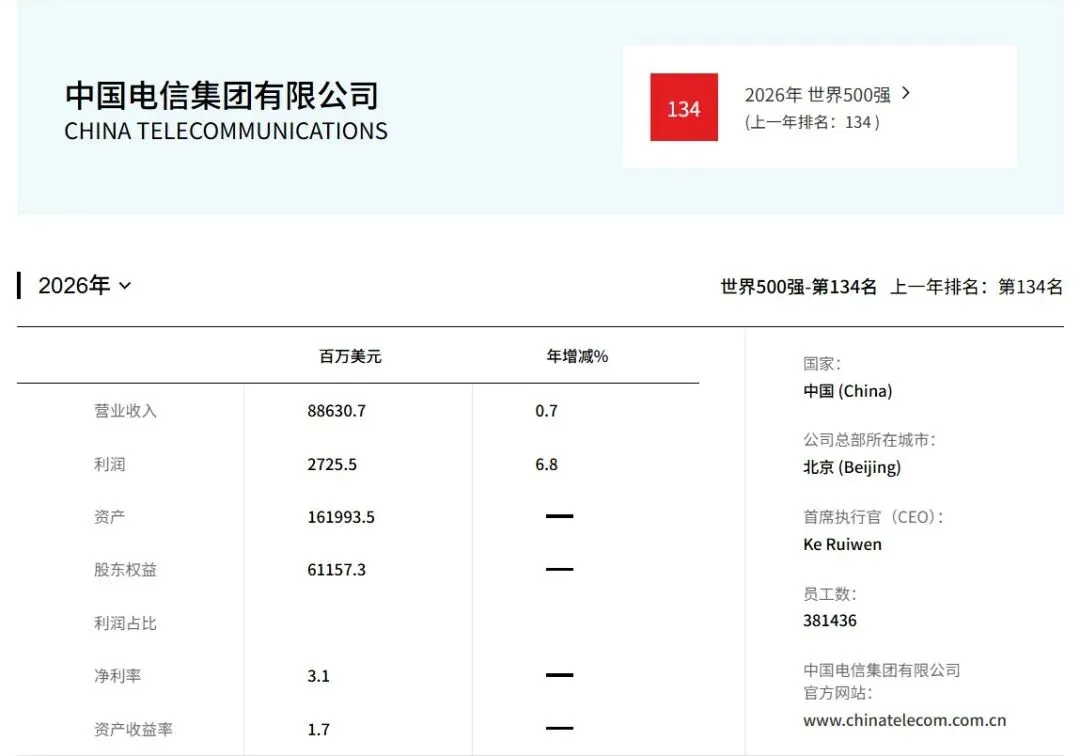Click (上一年排名：134) in the rank card
Viewport: 1080px width, 756px height.
812,122
